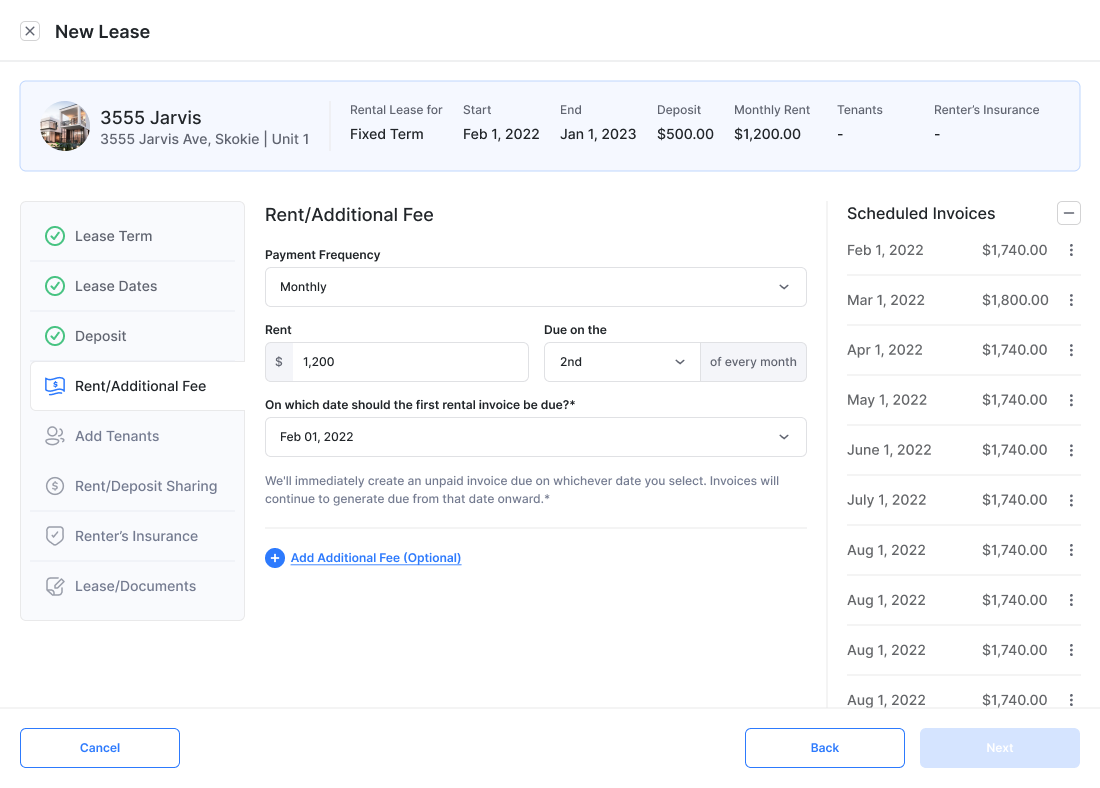The image size is (1100, 788).
Task: Open the three-dot menu for Mar 1, 2022 invoice
Action: 1071,300
